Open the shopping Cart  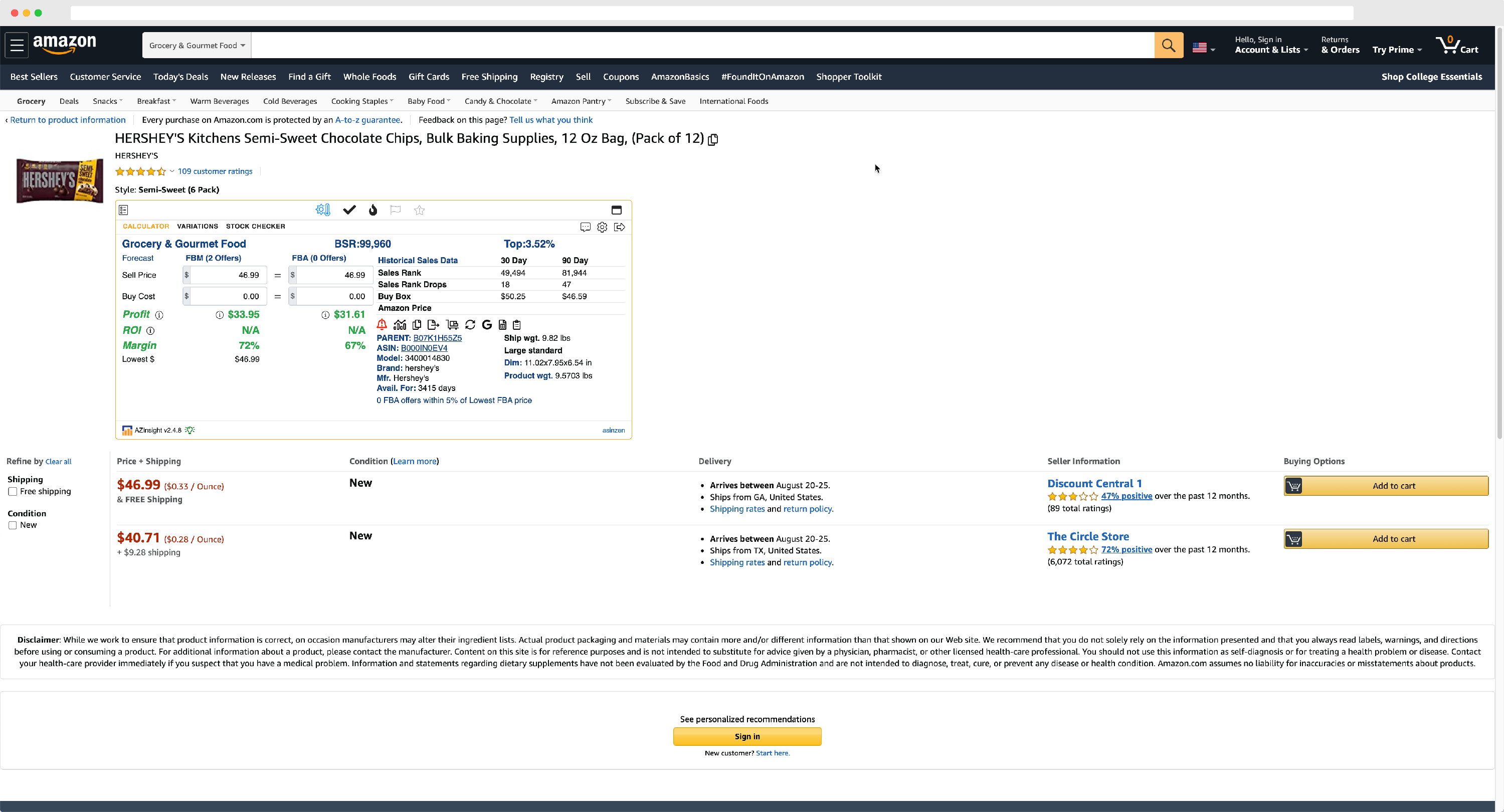tap(1457, 45)
